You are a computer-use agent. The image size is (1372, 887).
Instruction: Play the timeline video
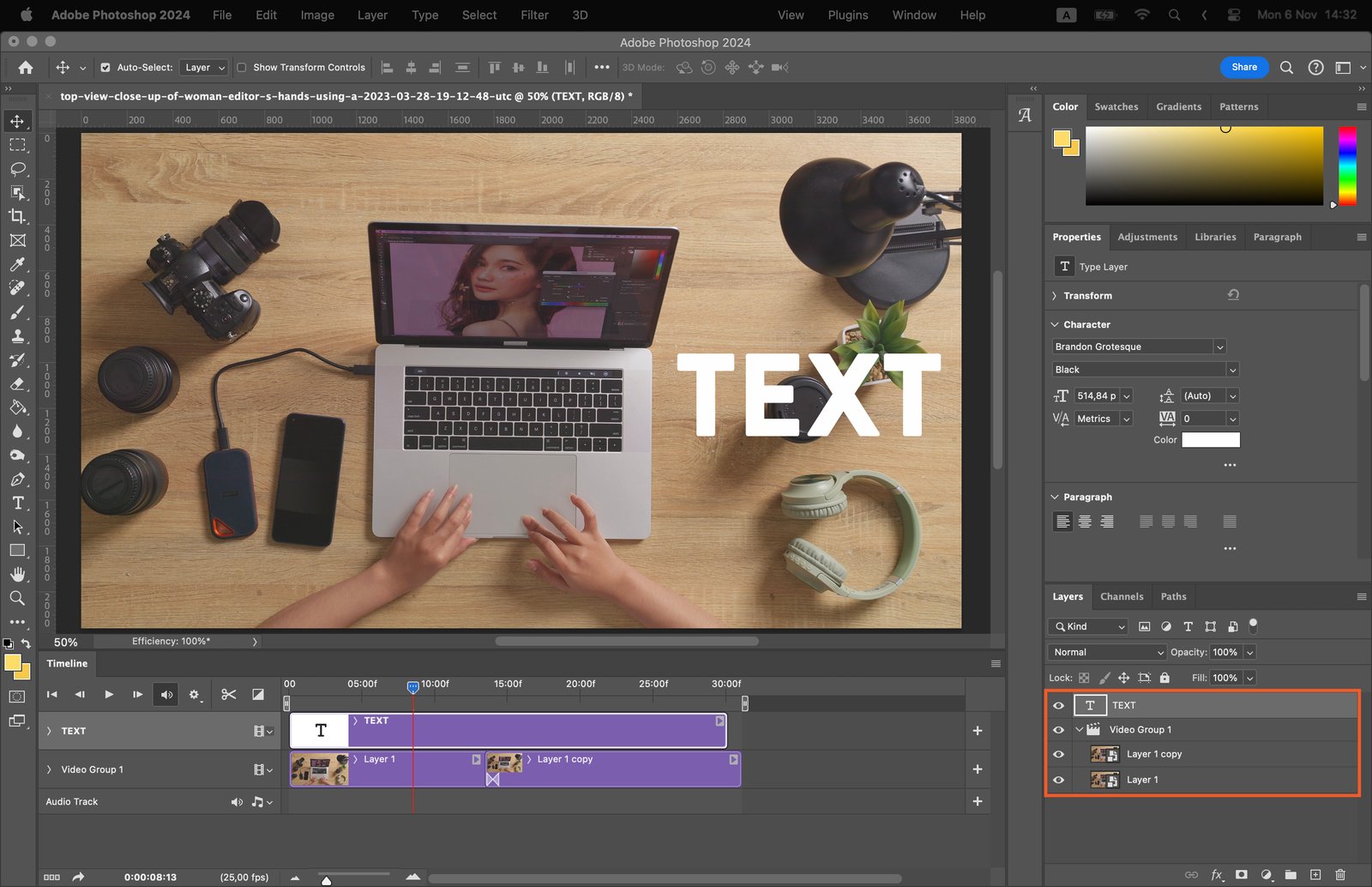coord(109,694)
